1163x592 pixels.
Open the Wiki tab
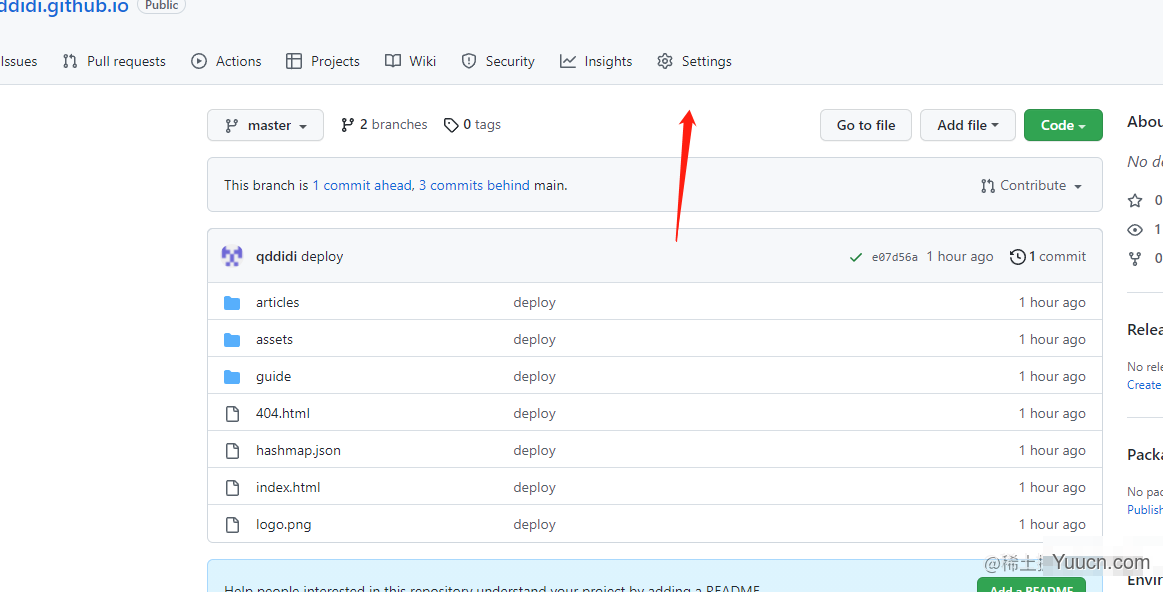(410, 62)
